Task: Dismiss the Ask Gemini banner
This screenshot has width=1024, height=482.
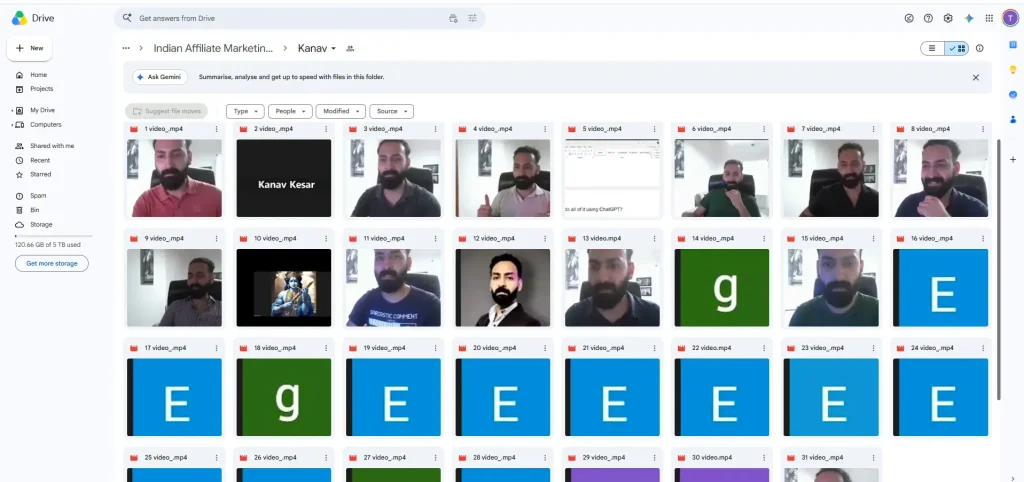Action: click(x=976, y=77)
